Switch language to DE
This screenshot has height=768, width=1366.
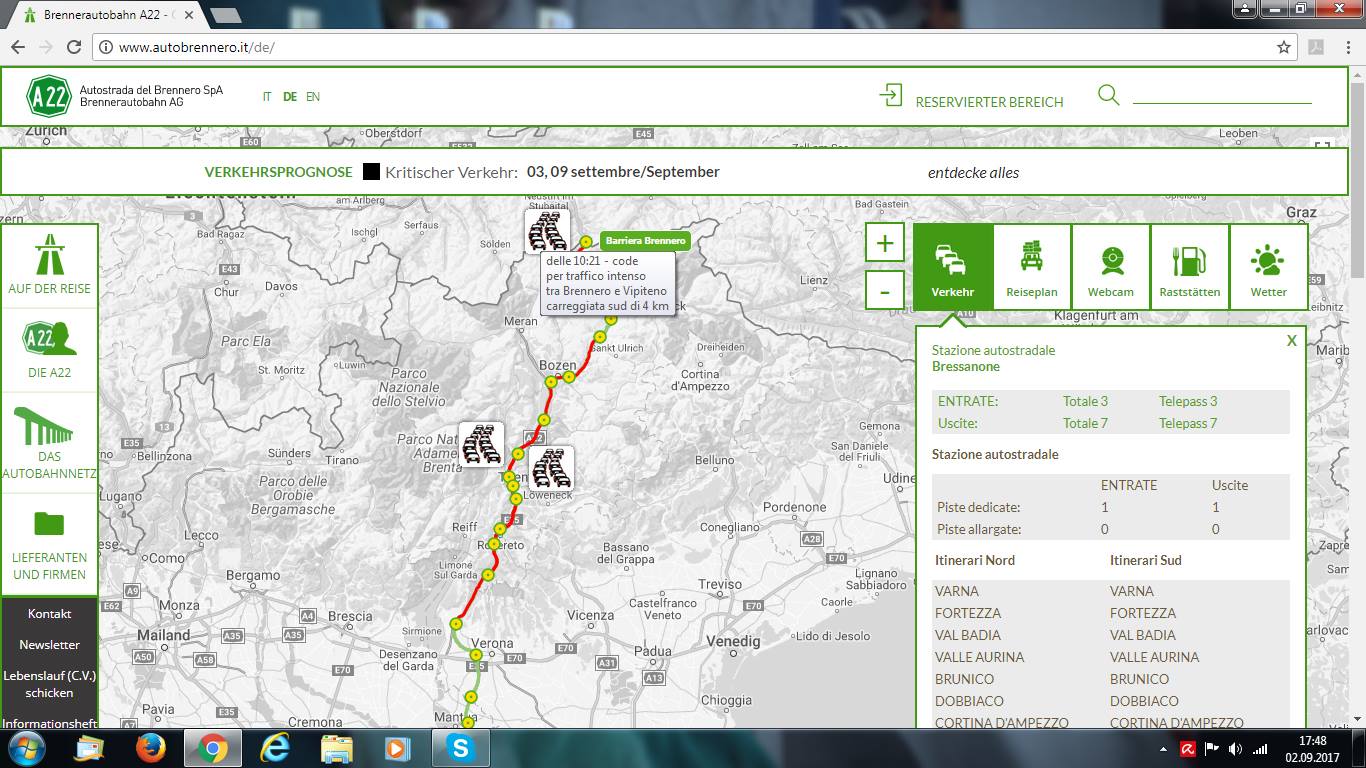click(x=290, y=97)
